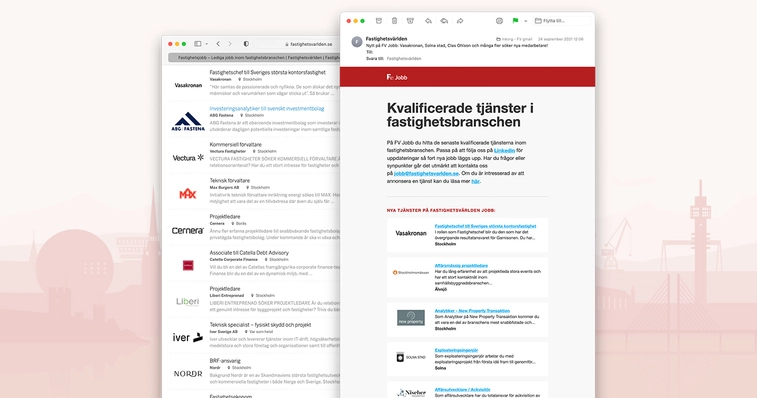Click the Vectura logo in Safari
Viewport: 757px width, 398px height.
188,157
